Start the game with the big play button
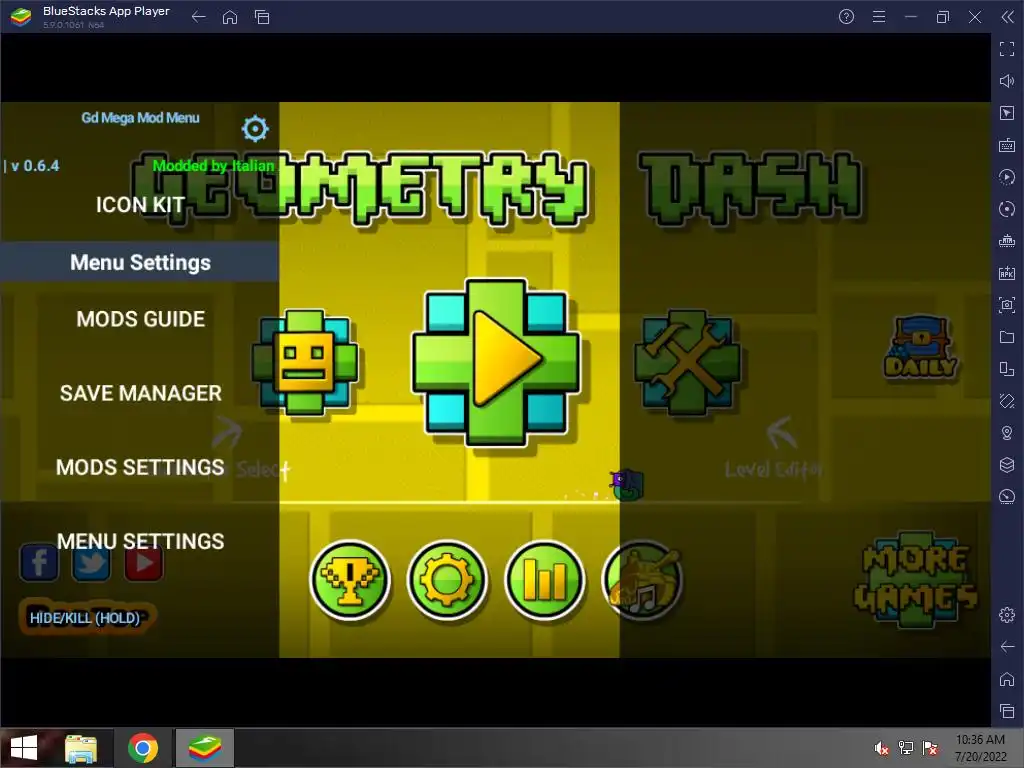This screenshot has height=768, width=1024. 496,362
